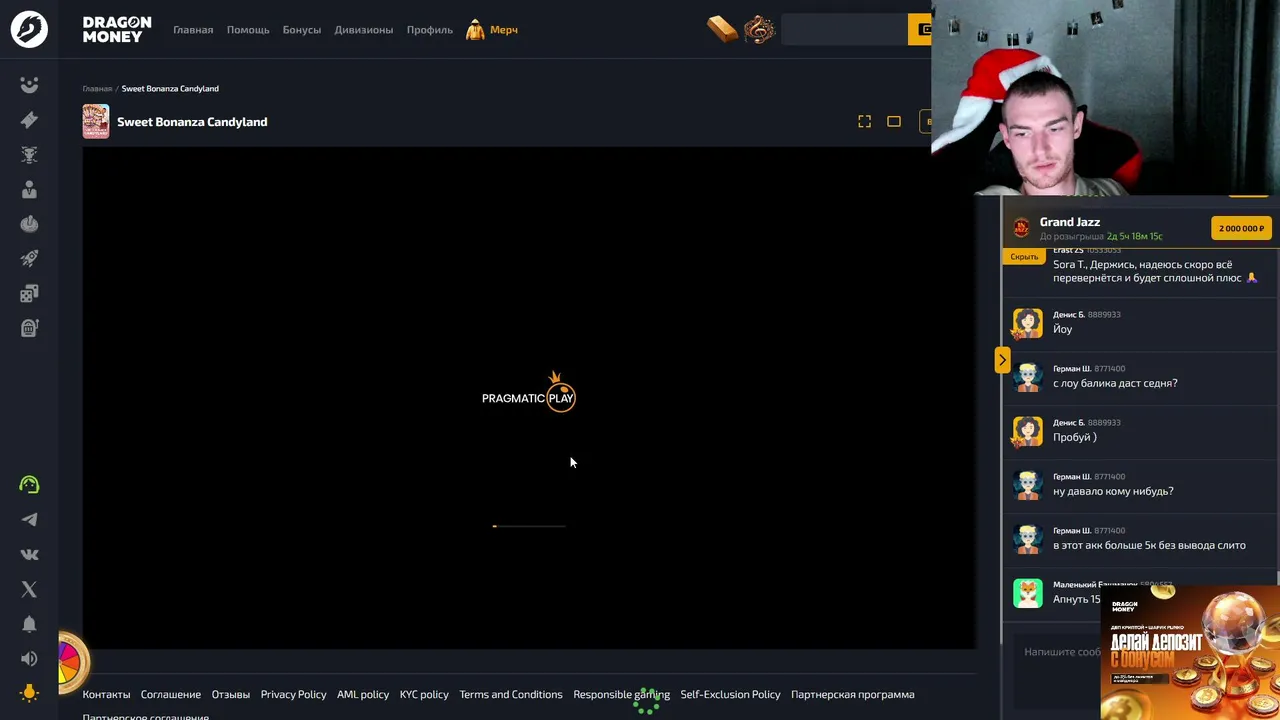Image resolution: width=1280 pixels, height=720 pixels.
Task: Open the AML policy footer link
Action: (x=363, y=694)
